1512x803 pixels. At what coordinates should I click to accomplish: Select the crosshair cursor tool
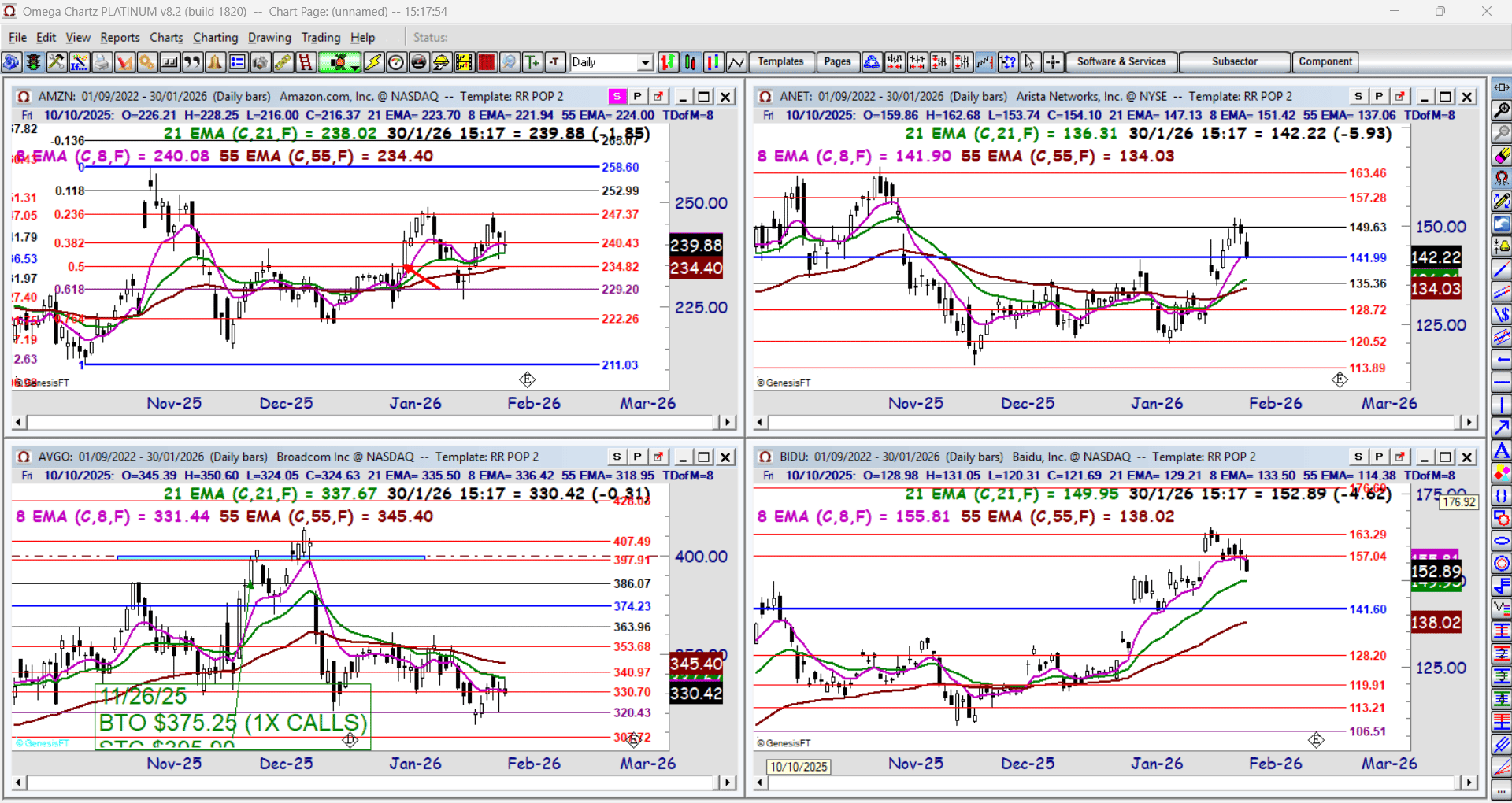click(1053, 62)
